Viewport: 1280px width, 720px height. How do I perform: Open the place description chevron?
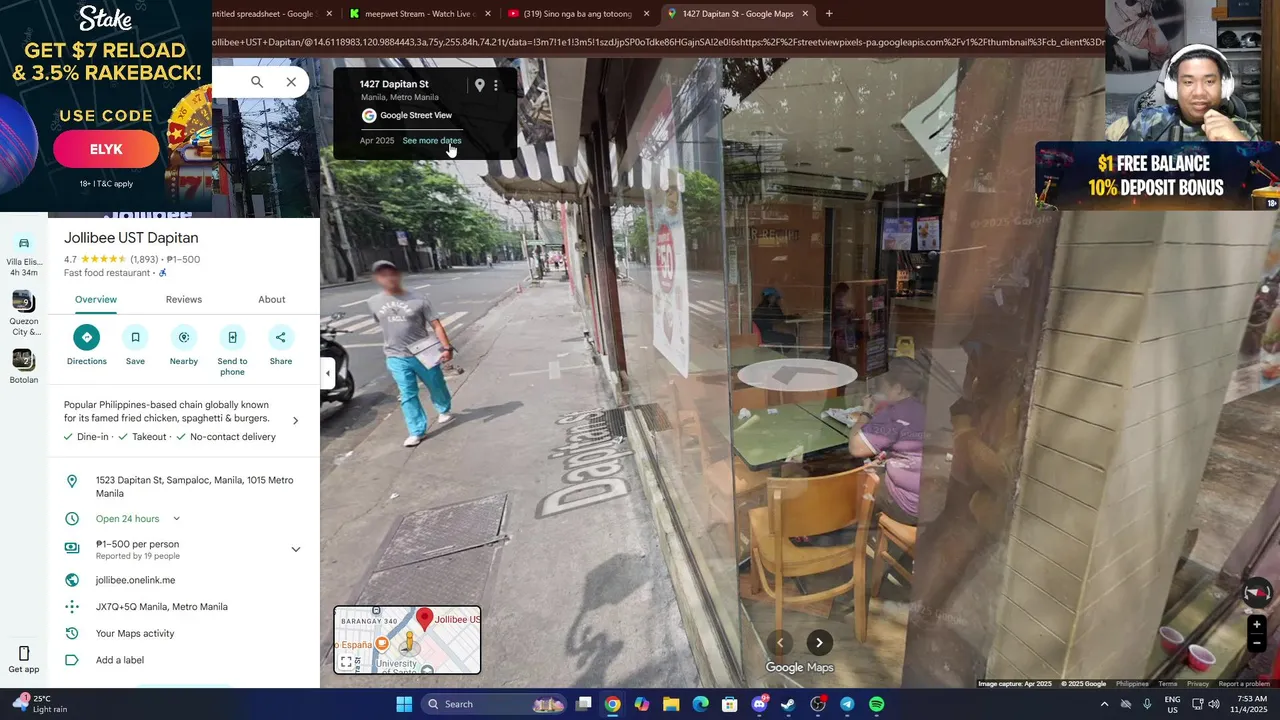click(x=295, y=421)
